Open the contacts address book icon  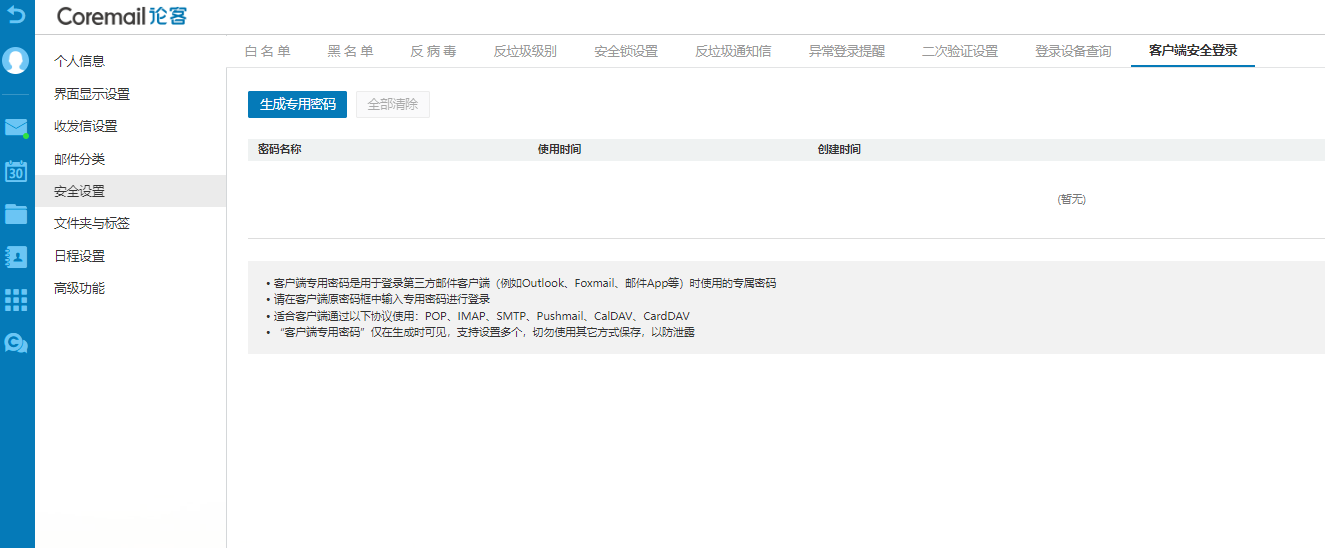coord(16,257)
